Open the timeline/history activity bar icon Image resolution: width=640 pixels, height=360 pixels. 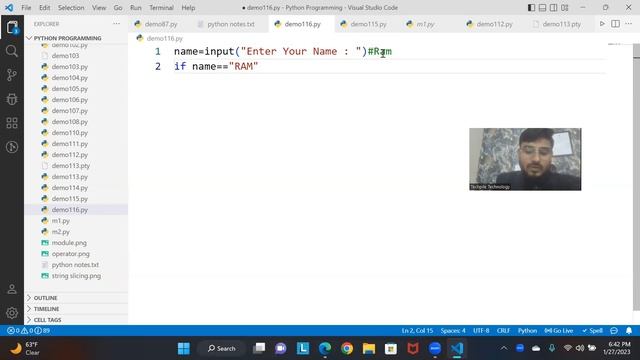(x=12, y=147)
